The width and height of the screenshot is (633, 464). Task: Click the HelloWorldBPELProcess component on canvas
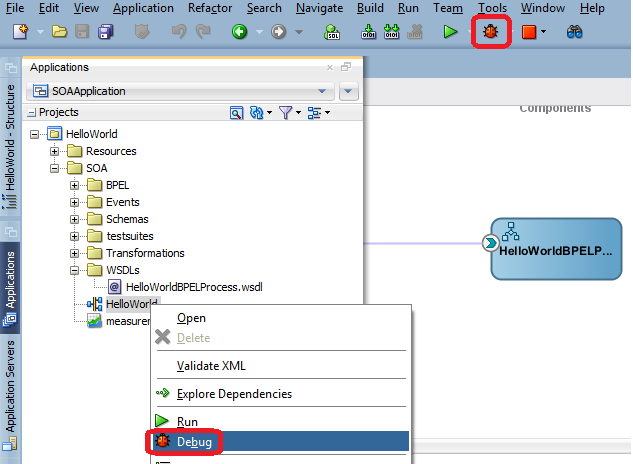point(556,249)
